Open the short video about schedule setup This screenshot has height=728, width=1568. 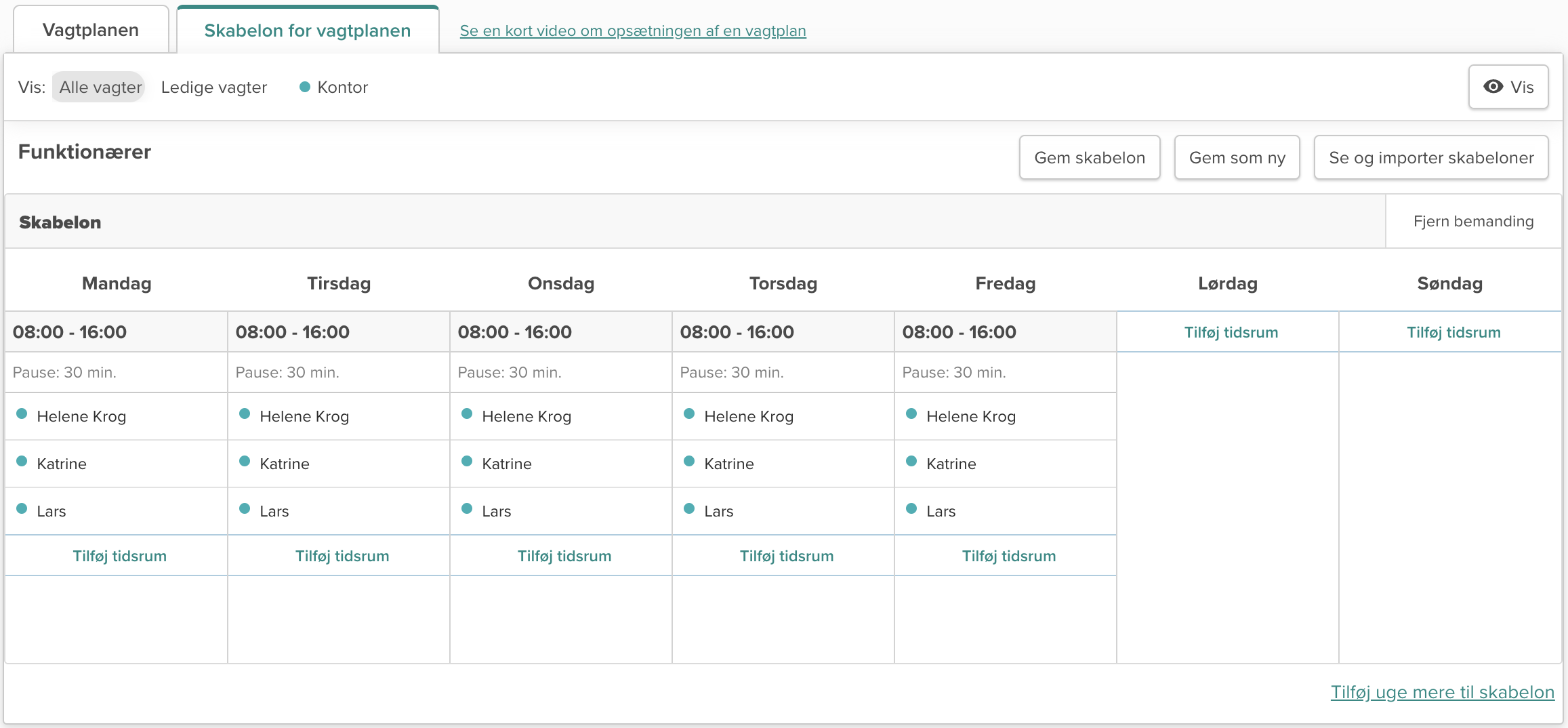[632, 31]
